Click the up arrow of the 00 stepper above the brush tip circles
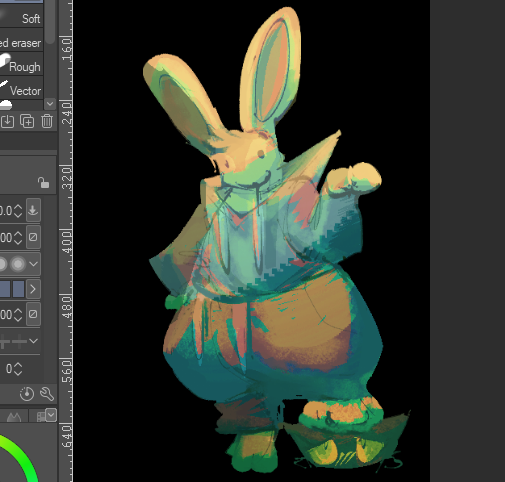The height and width of the screenshot is (482, 505). (x=18, y=234)
